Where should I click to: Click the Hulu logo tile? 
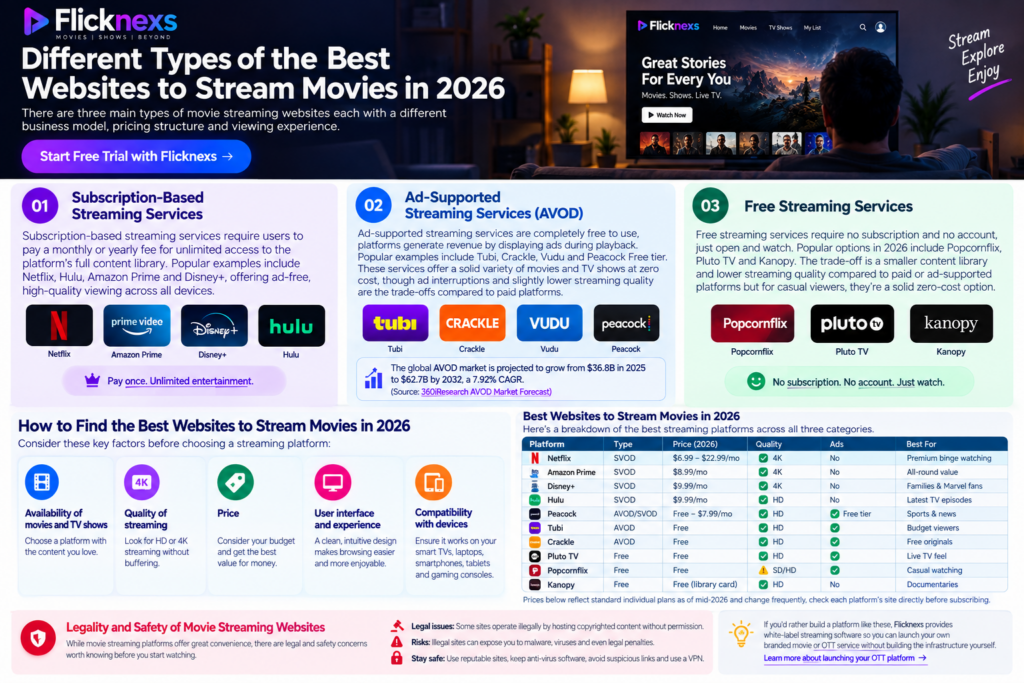291,325
